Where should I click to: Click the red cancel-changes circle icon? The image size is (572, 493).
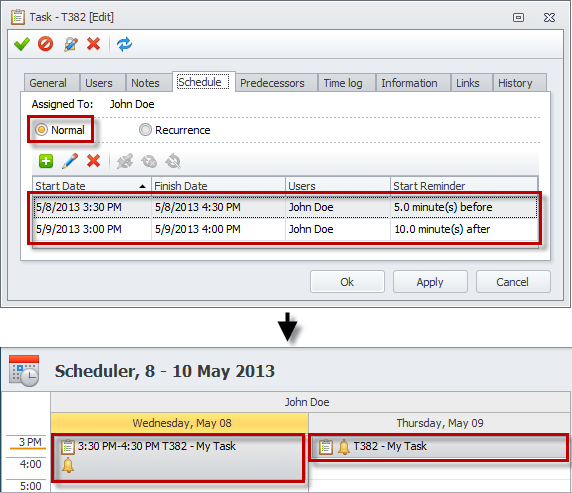coord(46,44)
